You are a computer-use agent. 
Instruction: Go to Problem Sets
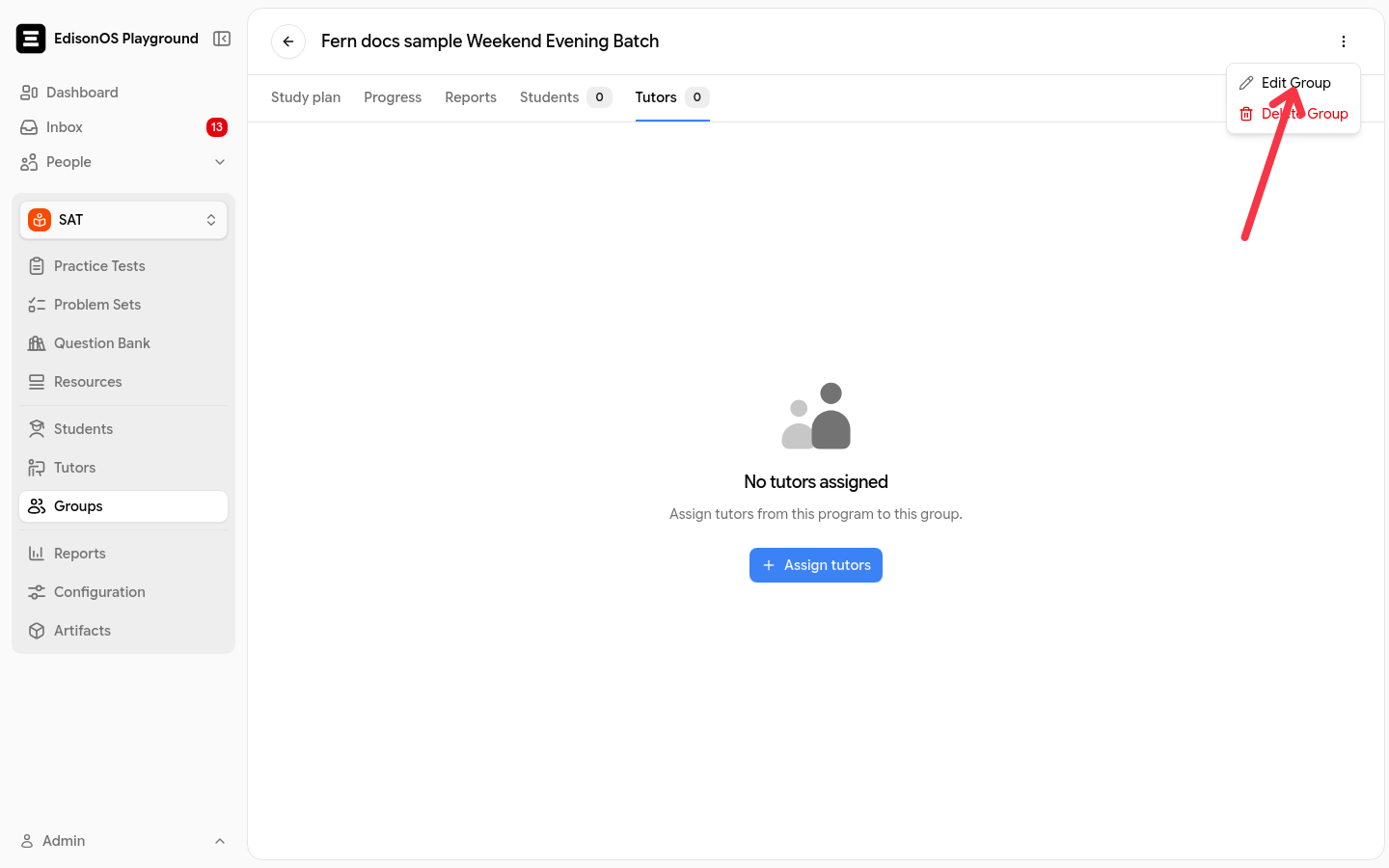[123, 305]
